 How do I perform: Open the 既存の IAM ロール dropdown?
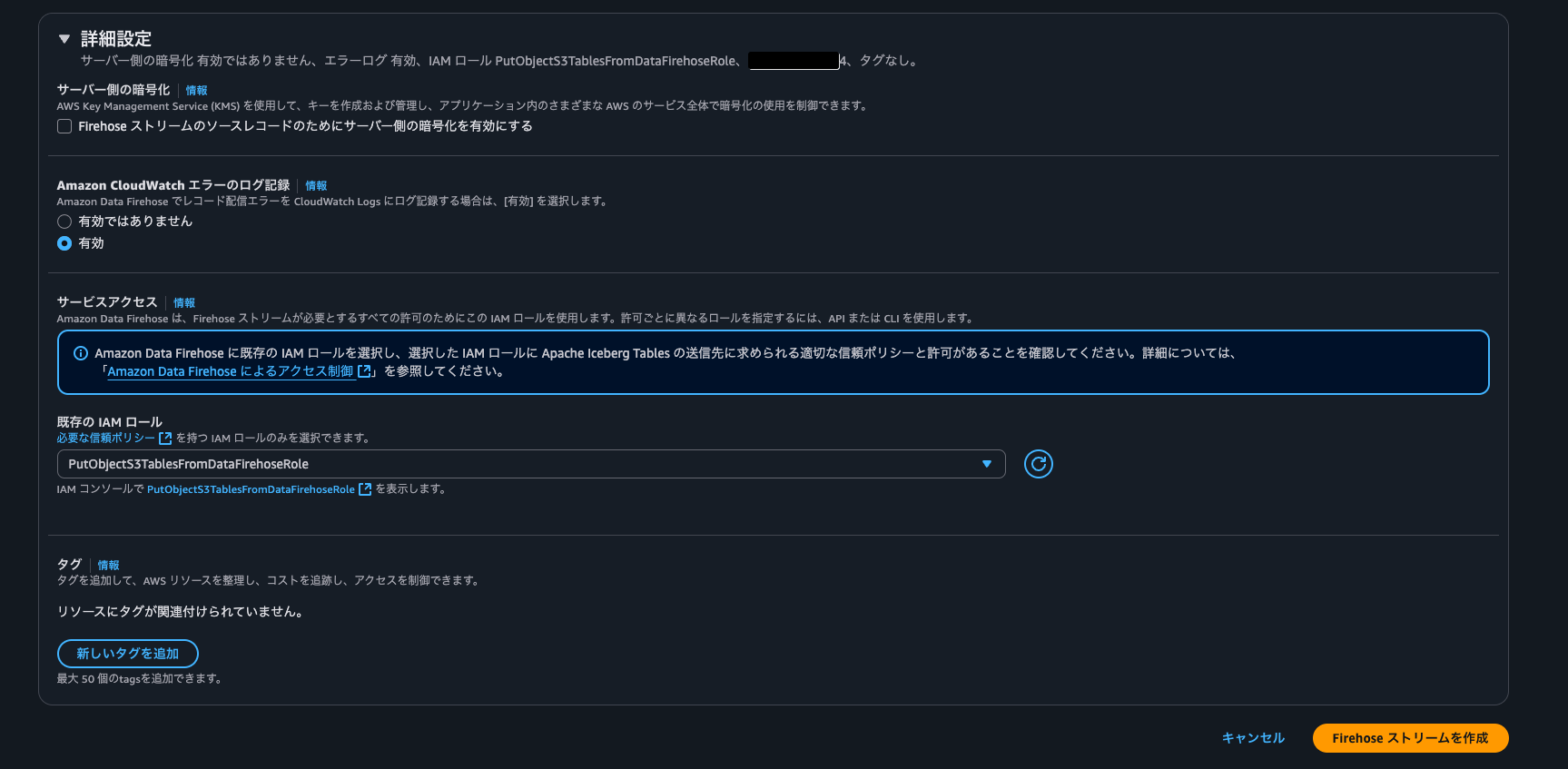(531, 464)
